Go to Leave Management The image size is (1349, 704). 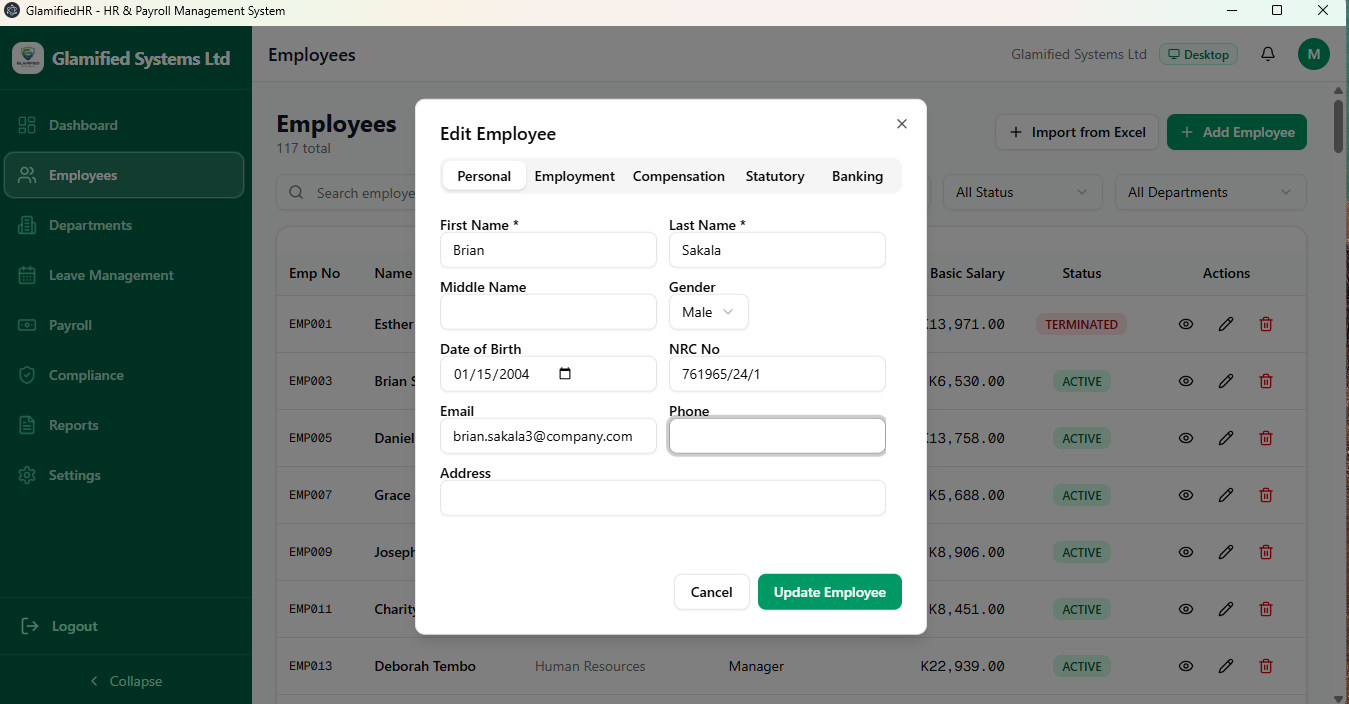tap(124, 275)
